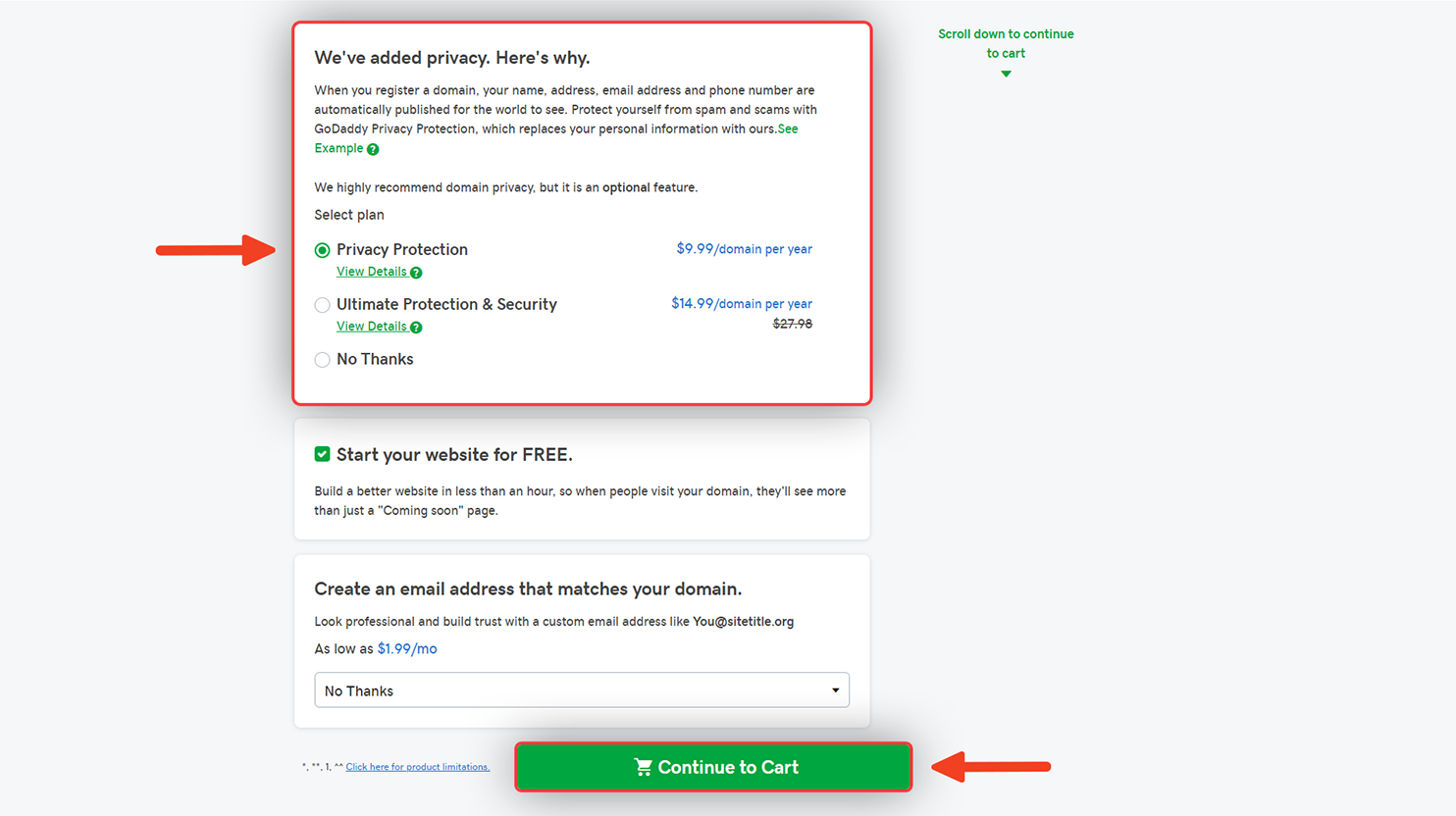1456x816 pixels.
Task: Click the $14.99/domain per year price
Action: pyautogui.click(x=742, y=304)
